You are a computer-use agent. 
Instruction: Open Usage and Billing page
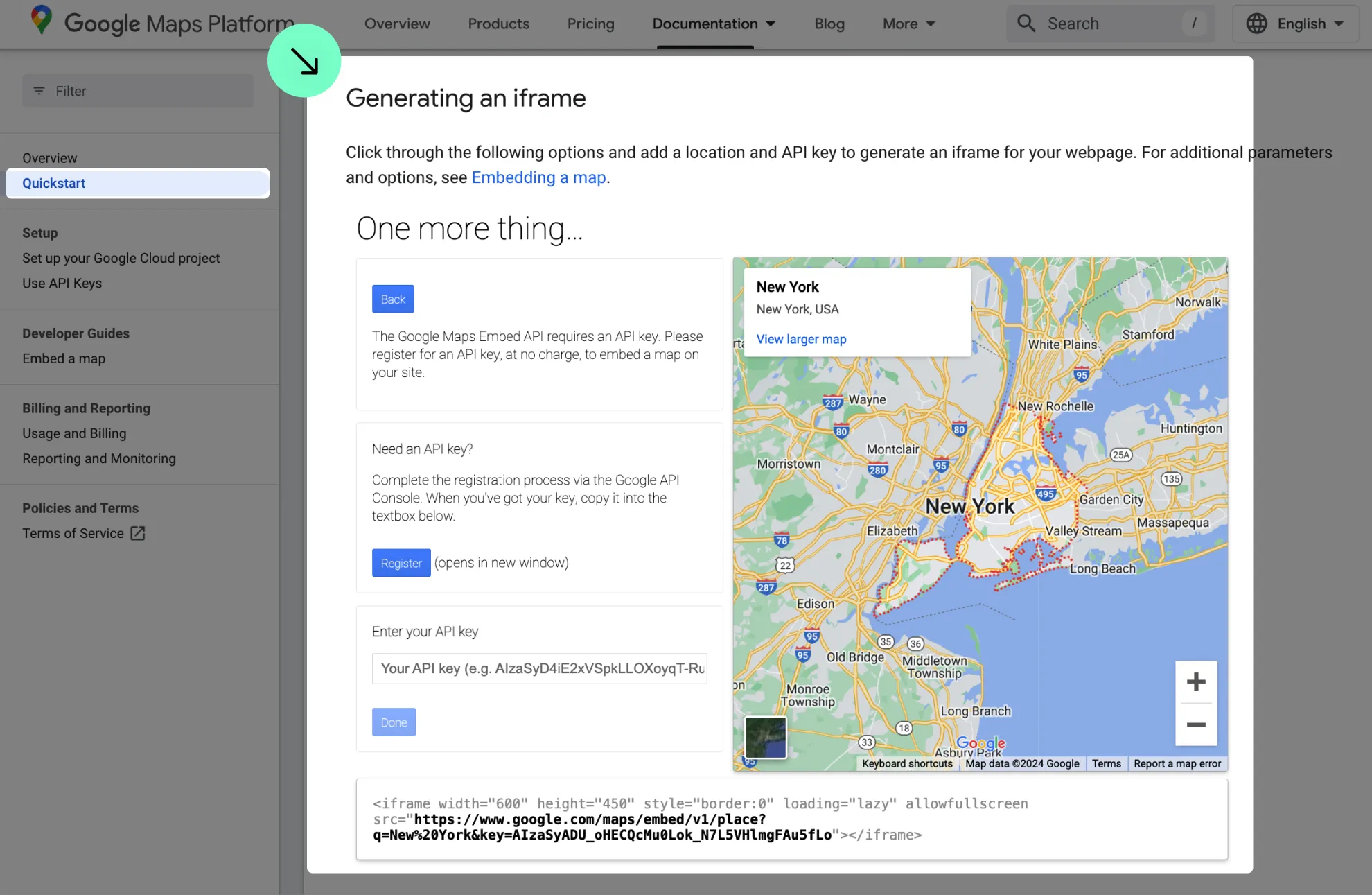point(74,433)
